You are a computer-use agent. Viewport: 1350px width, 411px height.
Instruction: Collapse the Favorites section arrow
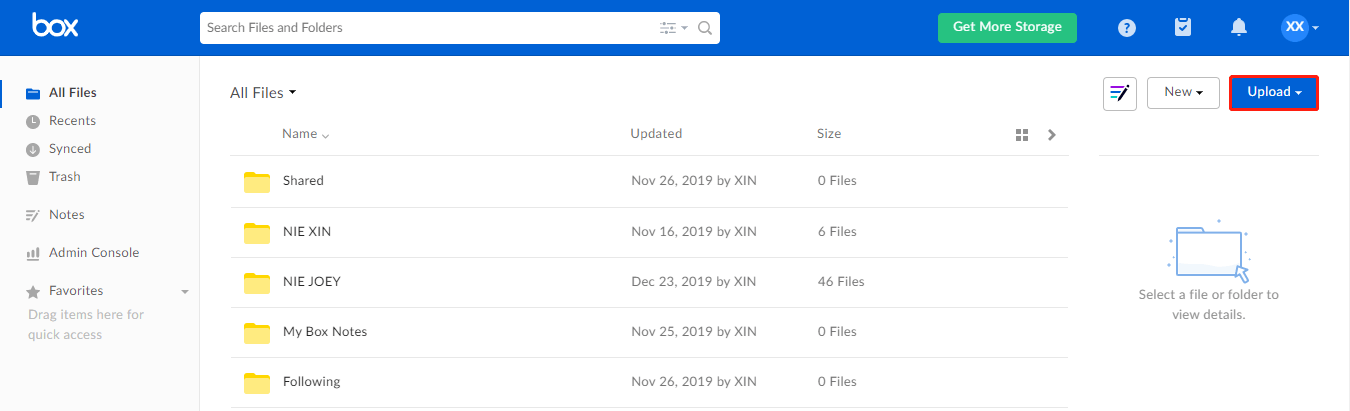184,292
